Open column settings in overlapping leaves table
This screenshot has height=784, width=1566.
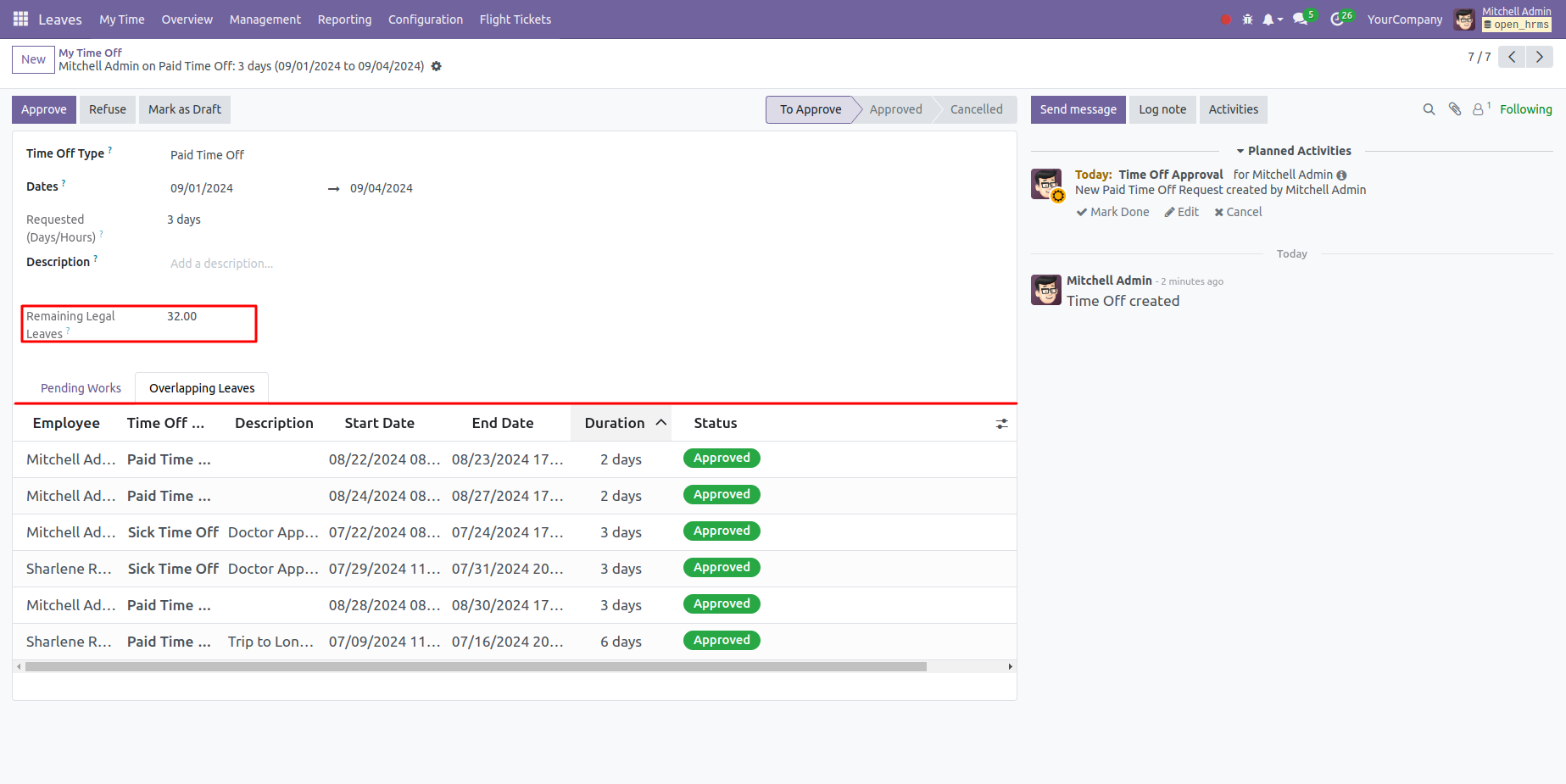click(x=1001, y=424)
